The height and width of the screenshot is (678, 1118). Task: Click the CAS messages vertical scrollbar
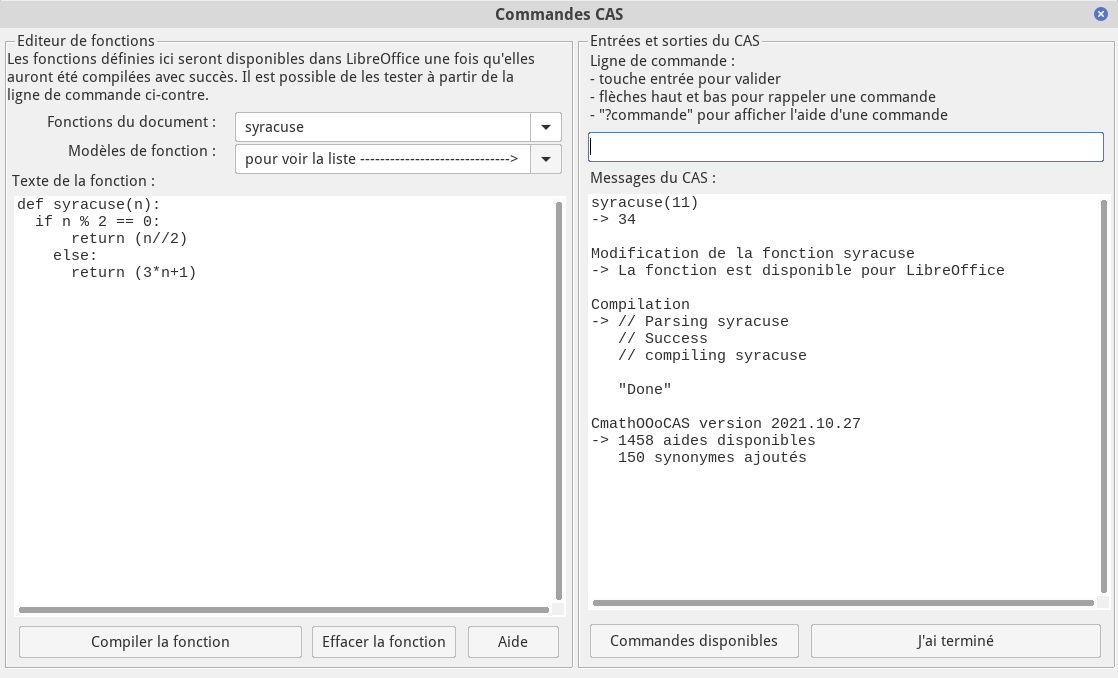click(1104, 396)
